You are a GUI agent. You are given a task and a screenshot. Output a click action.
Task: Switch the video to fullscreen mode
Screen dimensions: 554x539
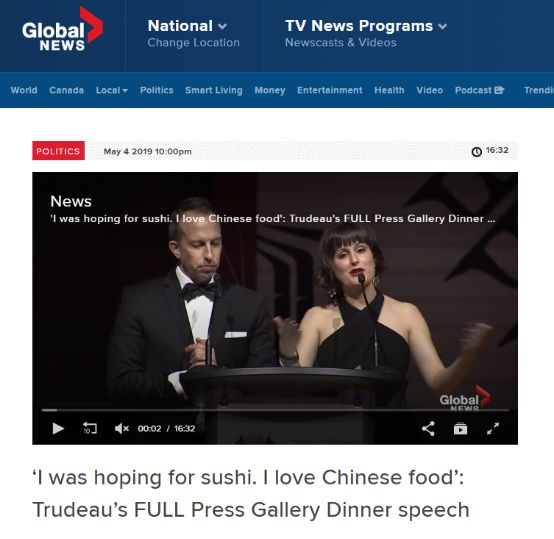pos(493,428)
